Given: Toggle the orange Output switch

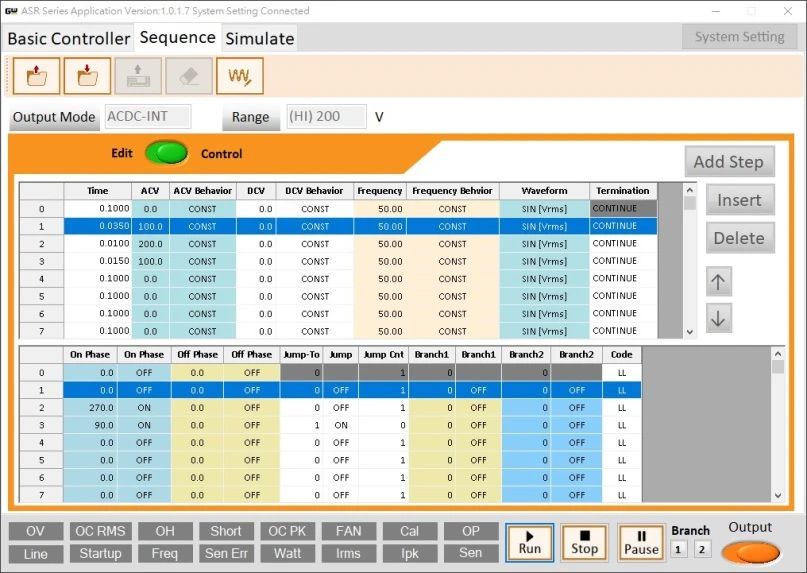Looking at the screenshot, I should [751, 553].
